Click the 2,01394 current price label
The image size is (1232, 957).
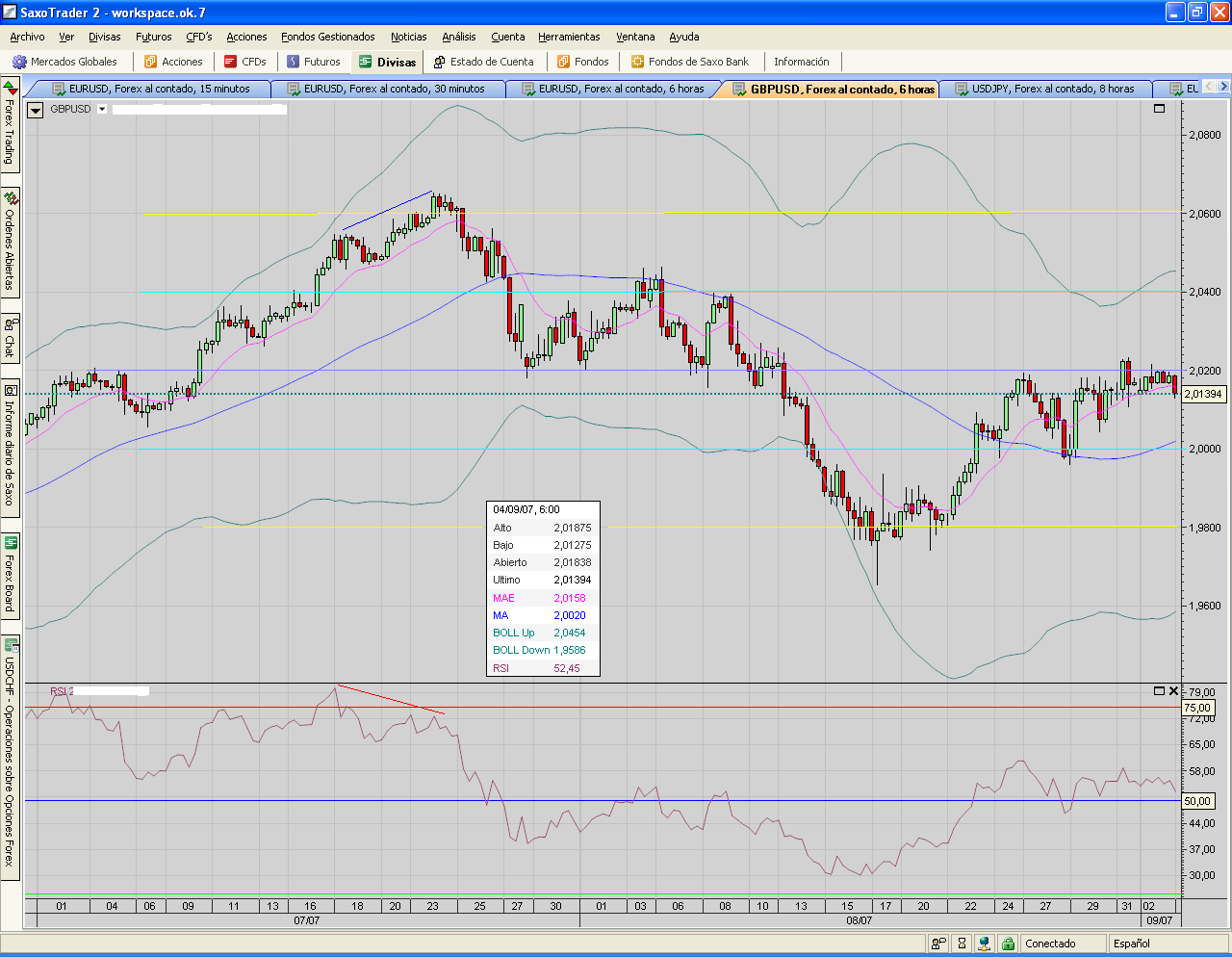point(1202,394)
